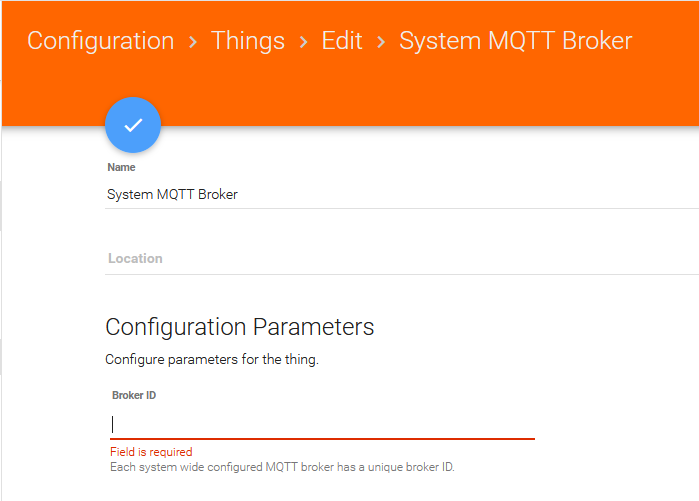Select the Configuration Parameters heading
The height and width of the screenshot is (501, 699).
(x=240, y=327)
